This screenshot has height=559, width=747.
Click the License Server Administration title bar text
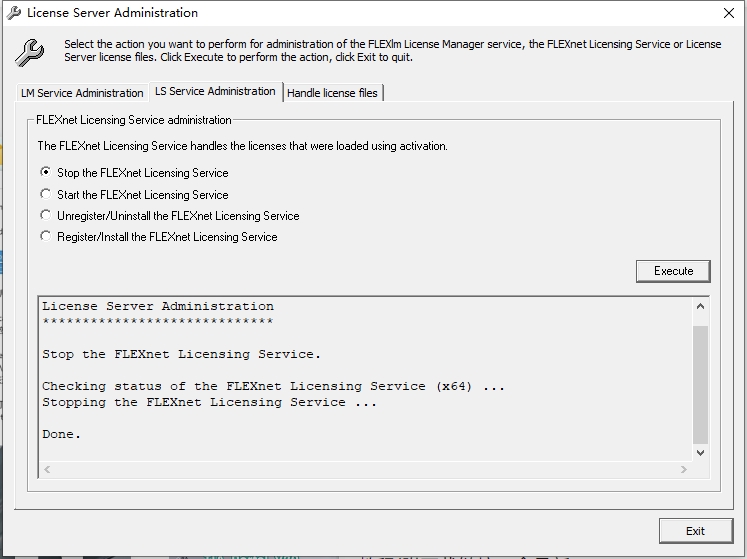[112, 13]
